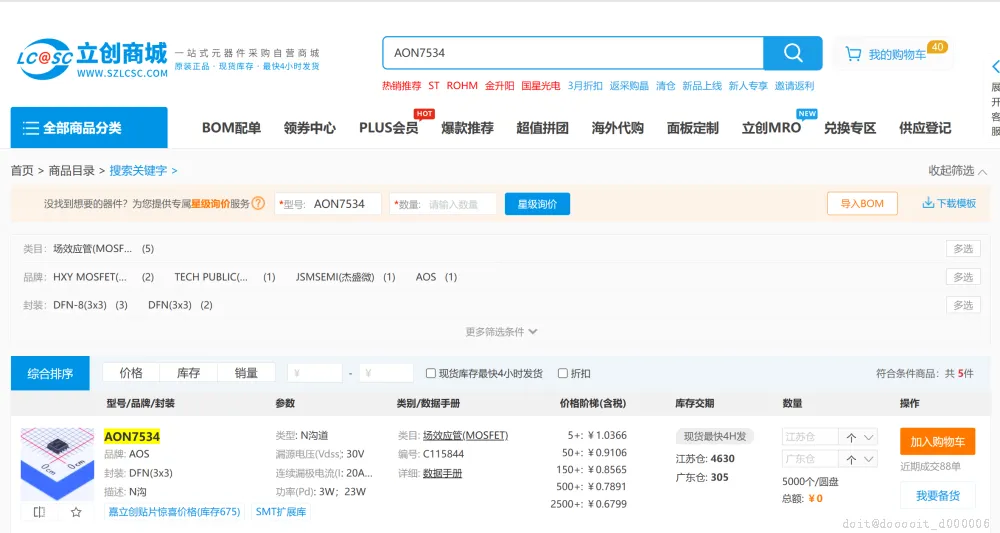This screenshot has width=1000, height=533.
Task: Click the ROHM hot search link
Action: pyautogui.click(x=462, y=85)
